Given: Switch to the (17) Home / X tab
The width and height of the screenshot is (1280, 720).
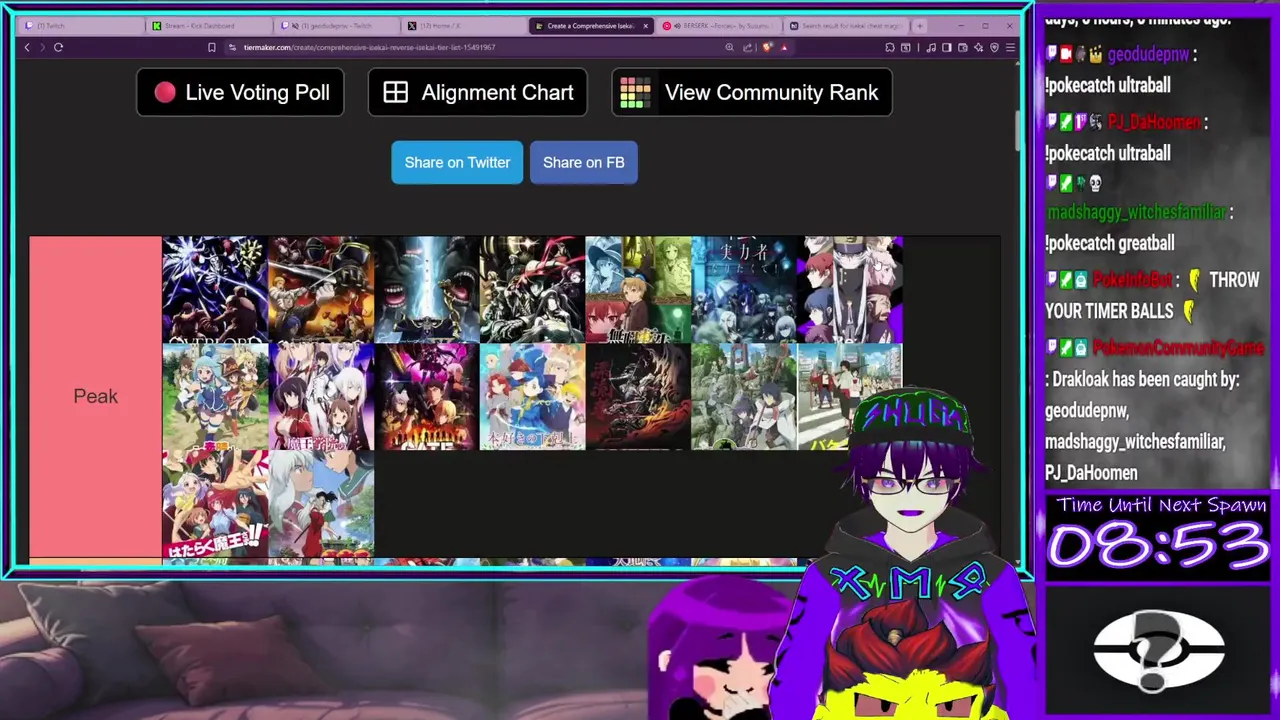Looking at the screenshot, I should tap(466, 25).
